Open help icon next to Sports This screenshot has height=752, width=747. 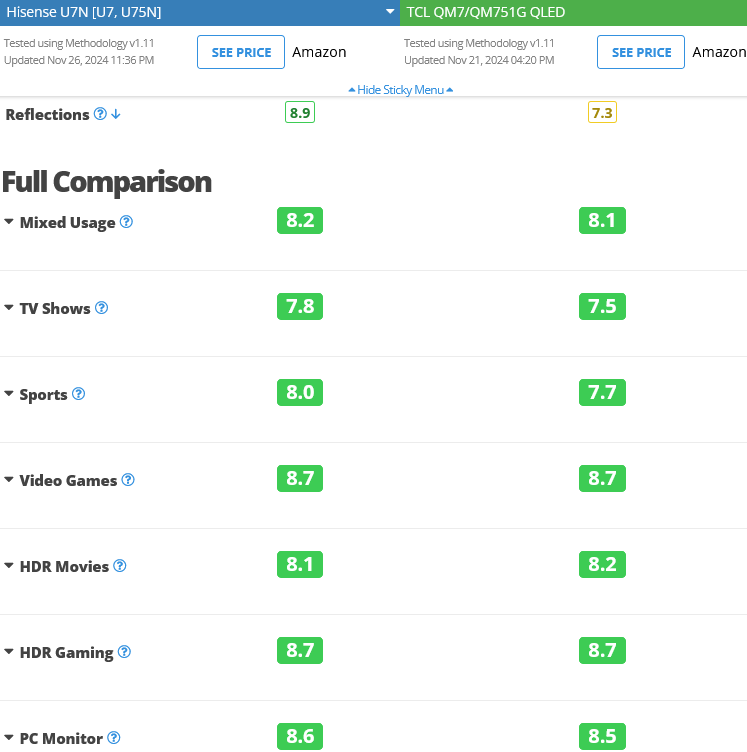[x=78, y=394]
